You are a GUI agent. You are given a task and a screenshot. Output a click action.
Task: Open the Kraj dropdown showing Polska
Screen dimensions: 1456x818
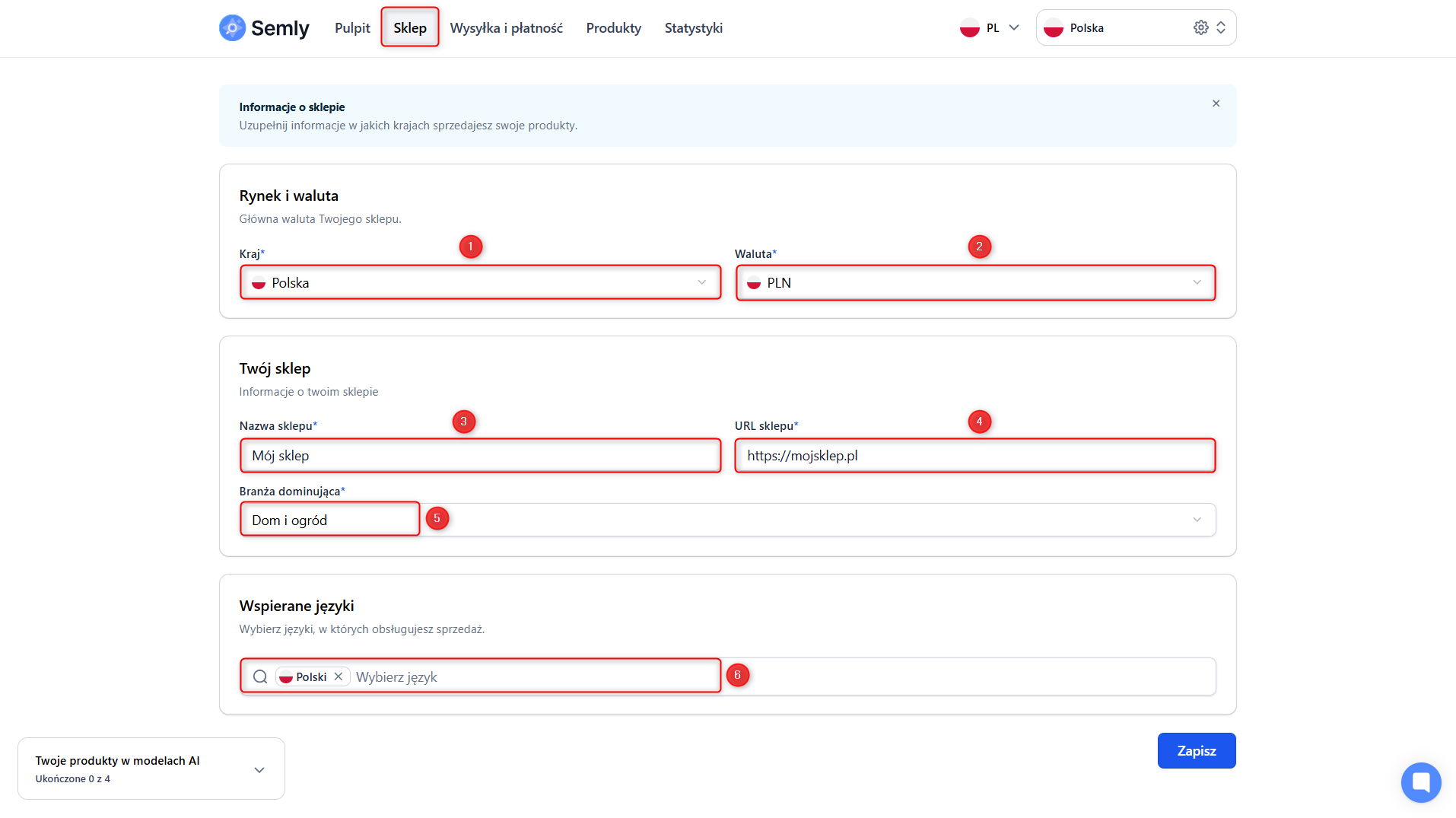pyautogui.click(x=480, y=282)
